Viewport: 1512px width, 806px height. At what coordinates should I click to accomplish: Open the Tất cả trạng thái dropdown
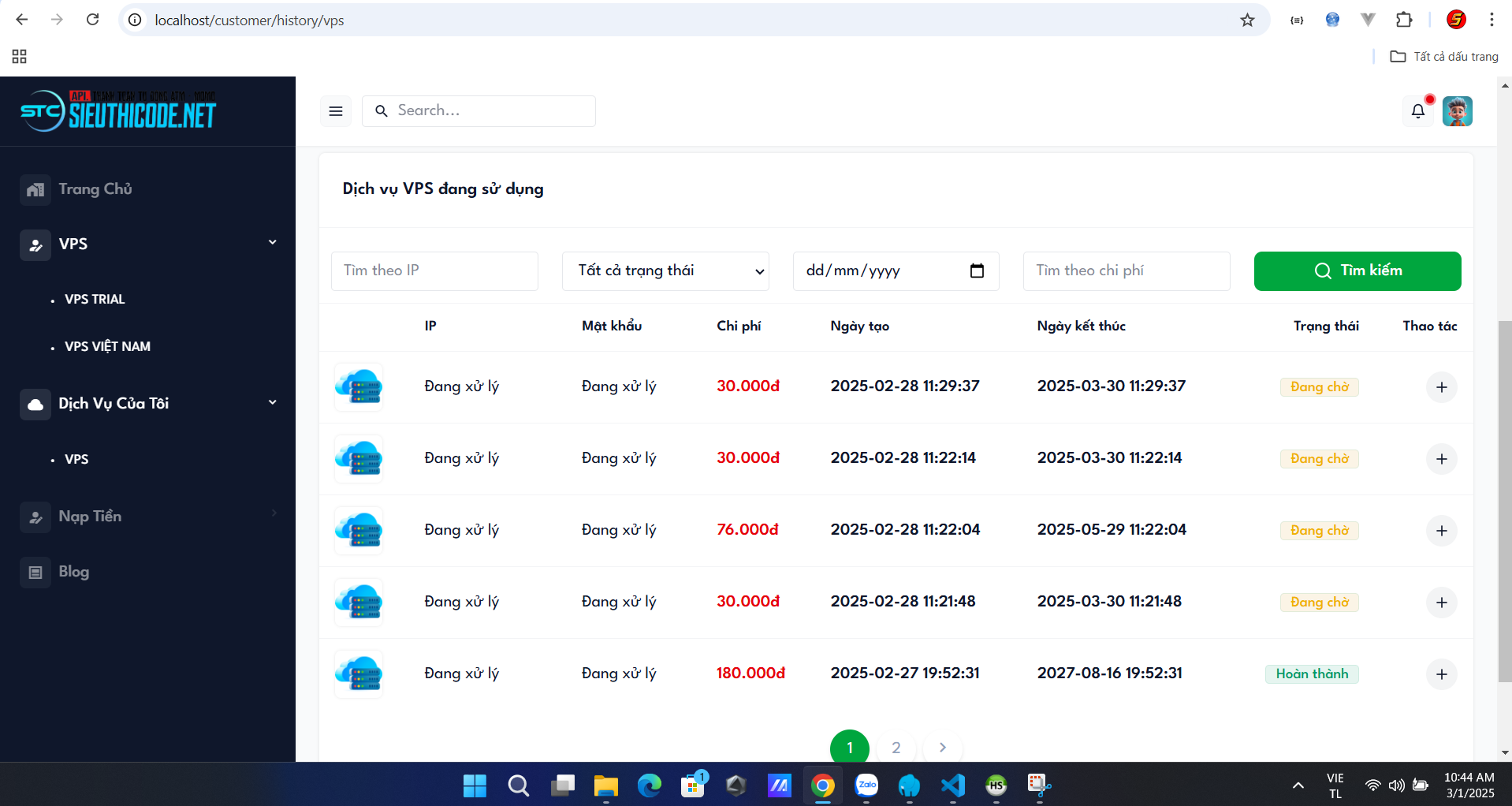665,271
